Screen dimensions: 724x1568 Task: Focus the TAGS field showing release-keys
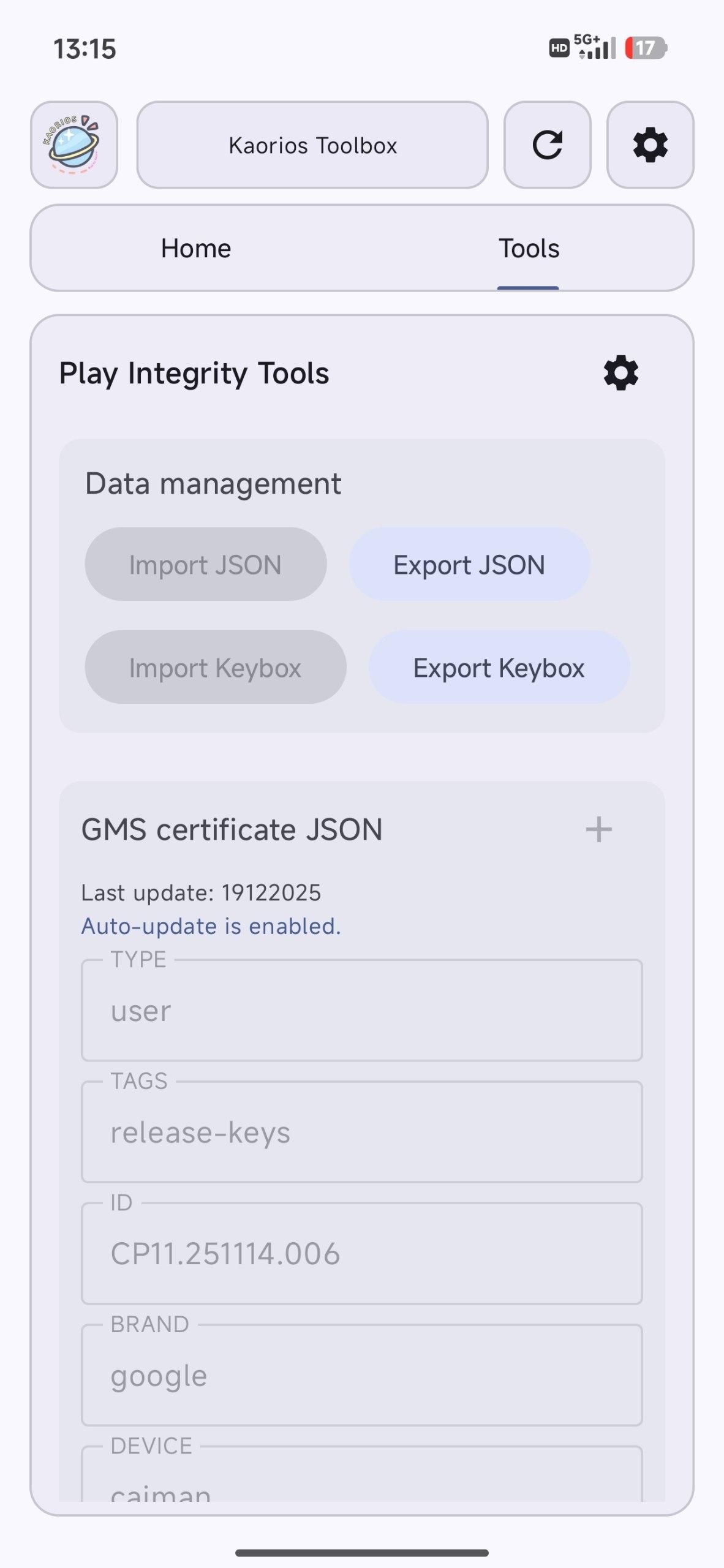pos(361,1132)
